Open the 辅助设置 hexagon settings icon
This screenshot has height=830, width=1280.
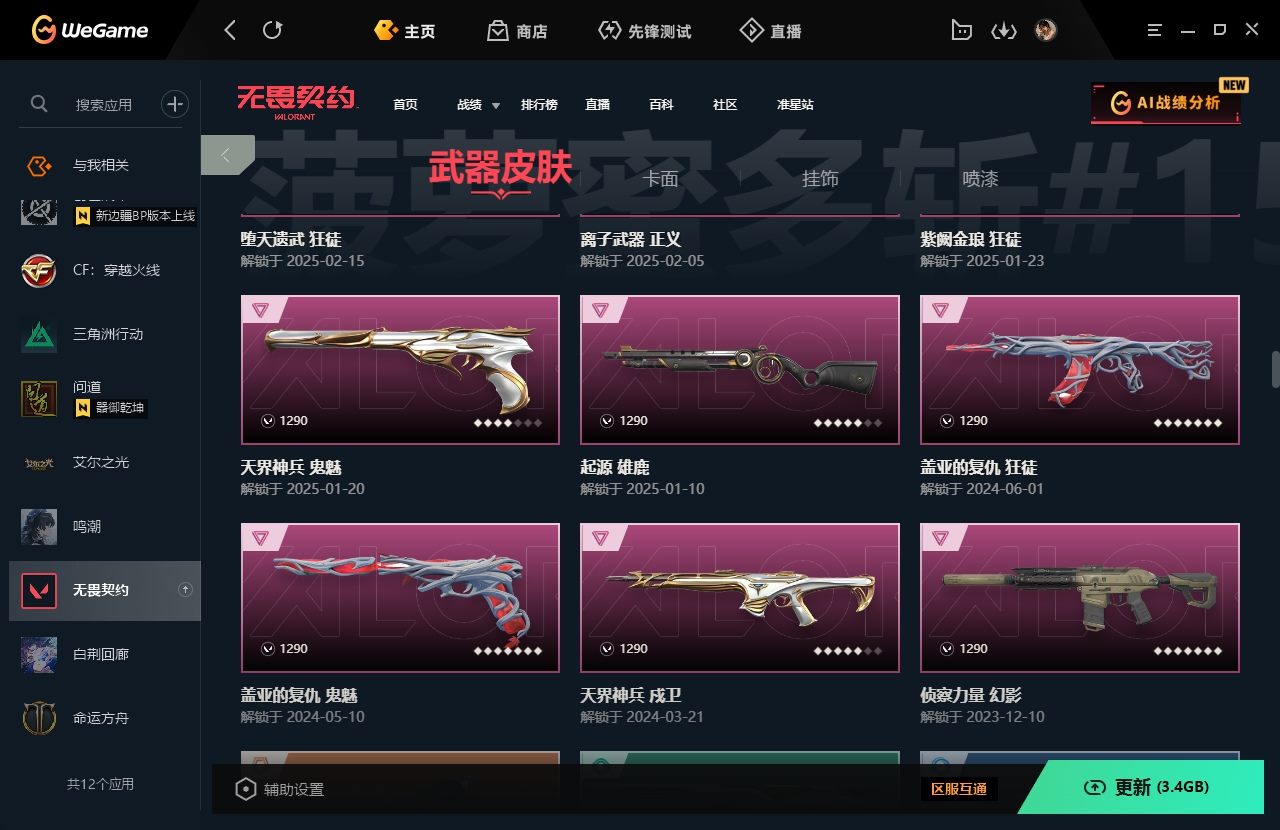point(245,789)
